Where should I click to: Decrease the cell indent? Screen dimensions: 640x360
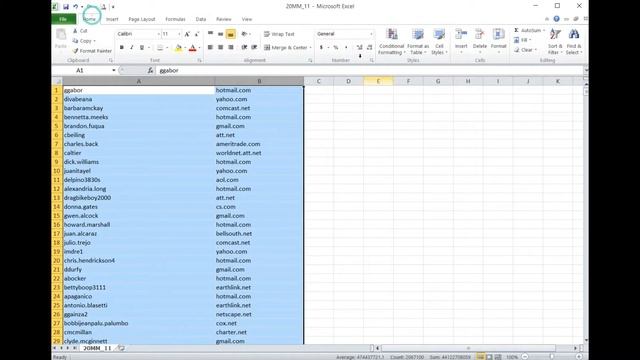pyautogui.click(x=244, y=48)
